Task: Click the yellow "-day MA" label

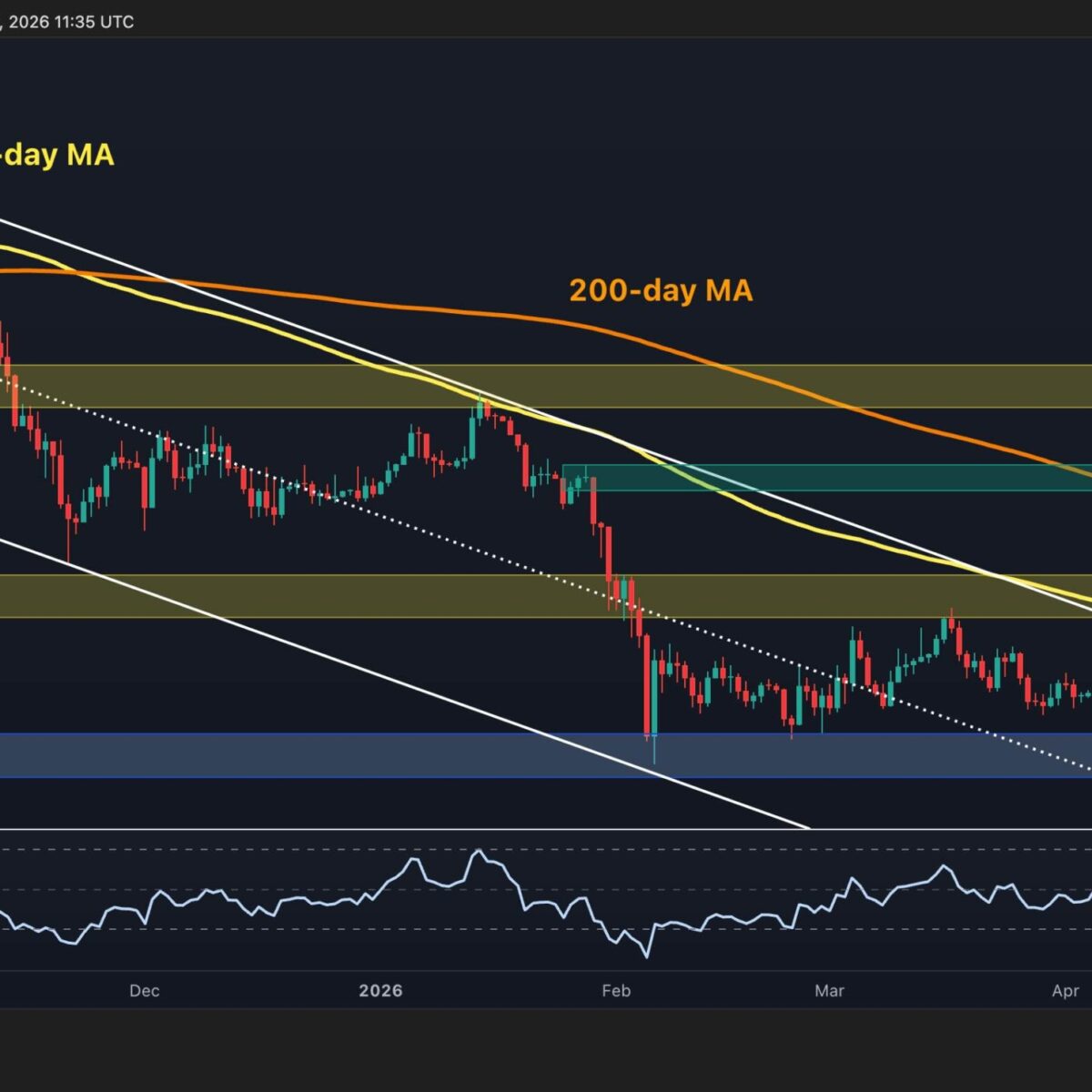Action: [56, 155]
